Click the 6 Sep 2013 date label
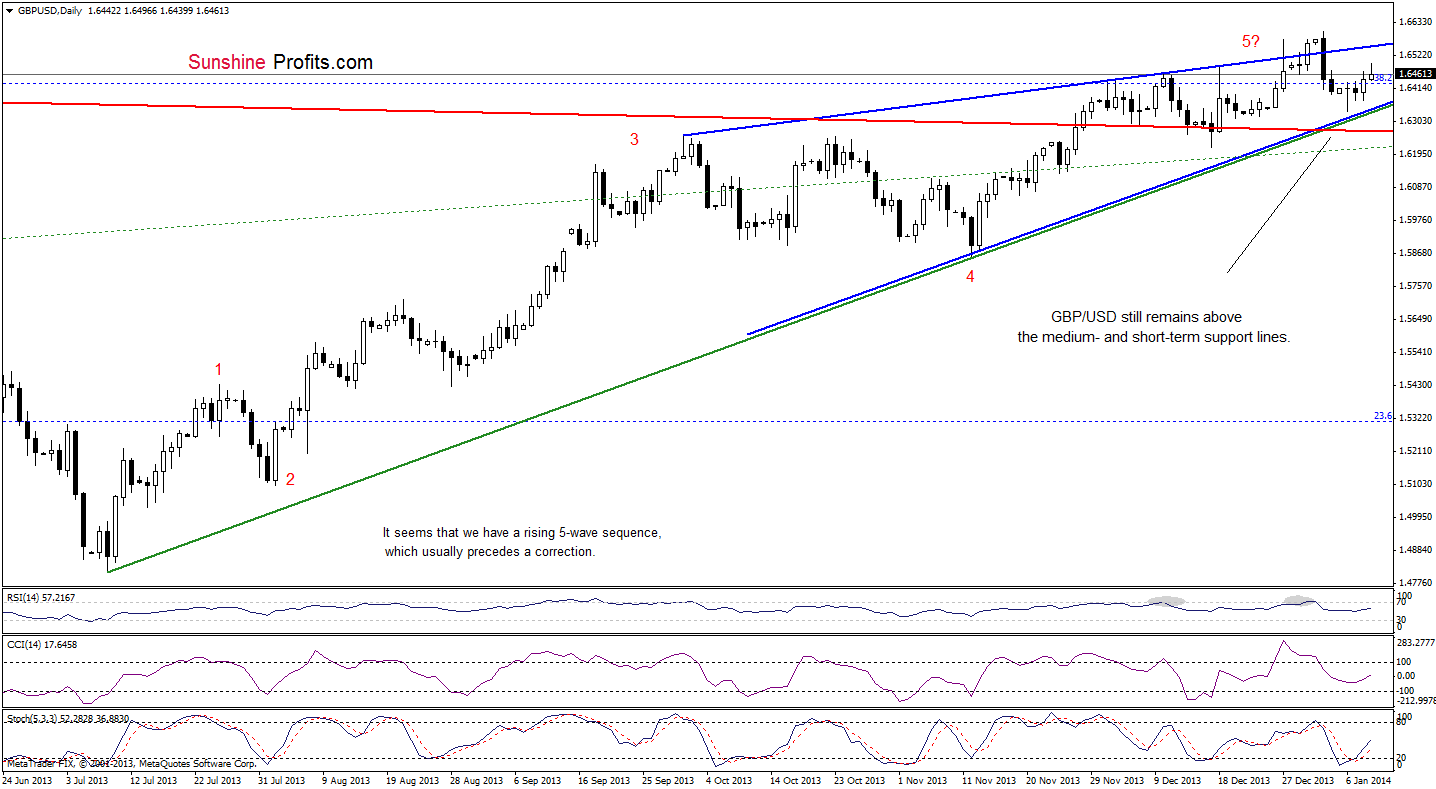1436x789 pixels. pyautogui.click(x=537, y=779)
